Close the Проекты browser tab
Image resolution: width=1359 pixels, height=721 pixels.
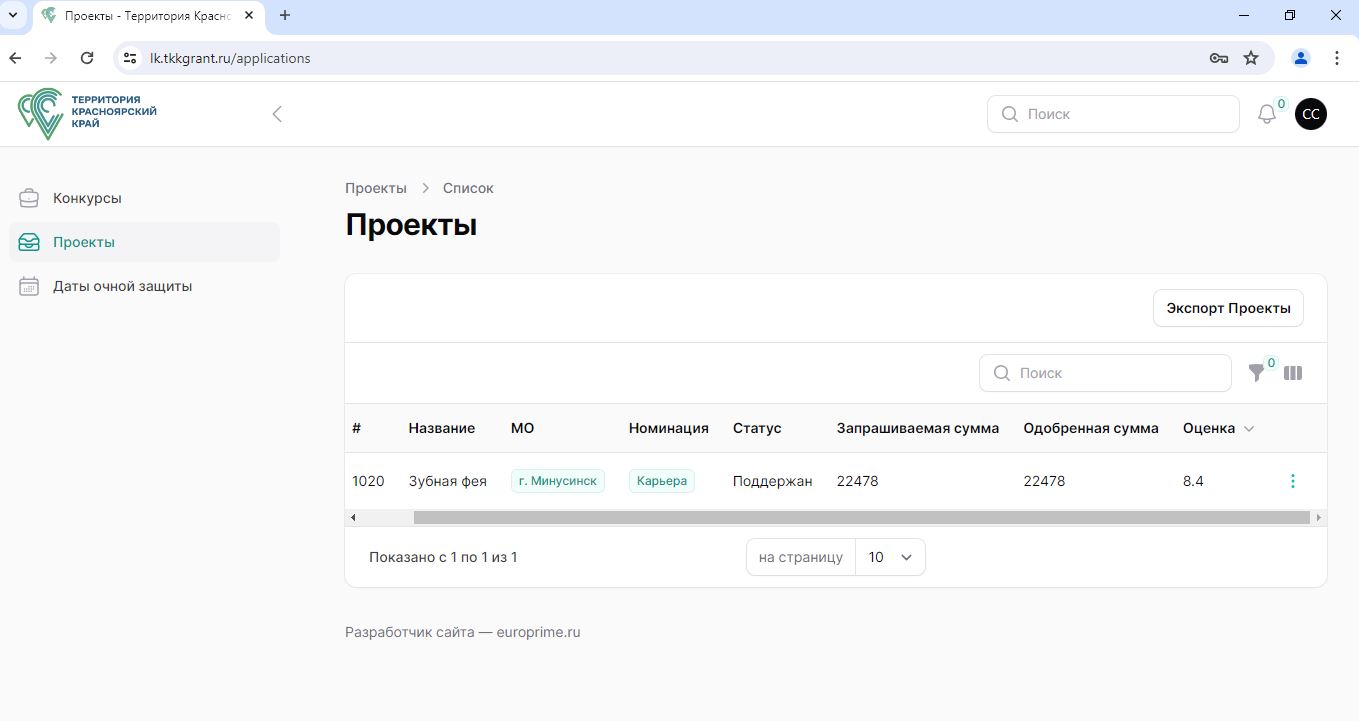(249, 16)
